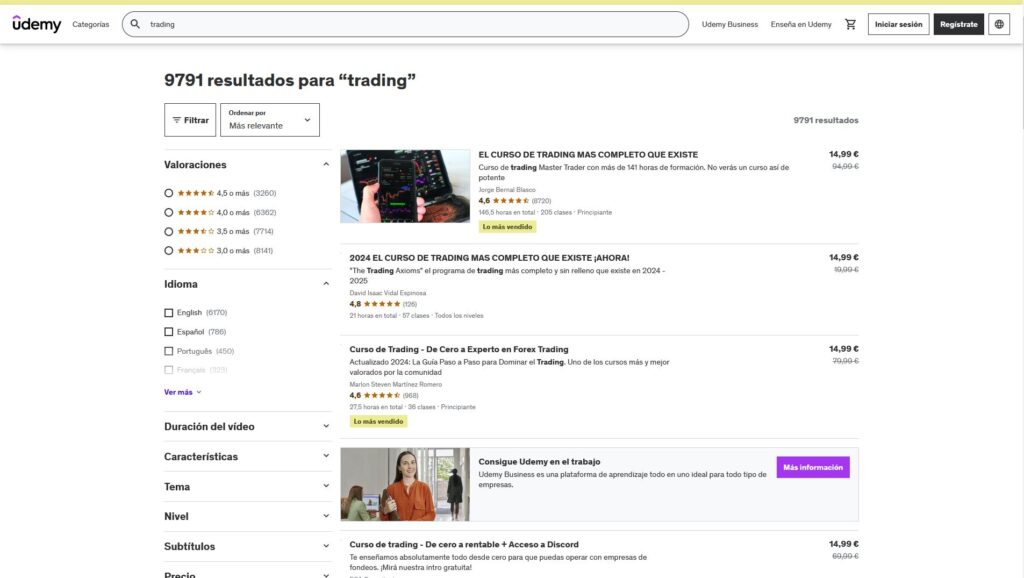This screenshot has width=1024, height=578.
Task: Open the Ordenar por dropdown
Action: click(x=270, y=120)
